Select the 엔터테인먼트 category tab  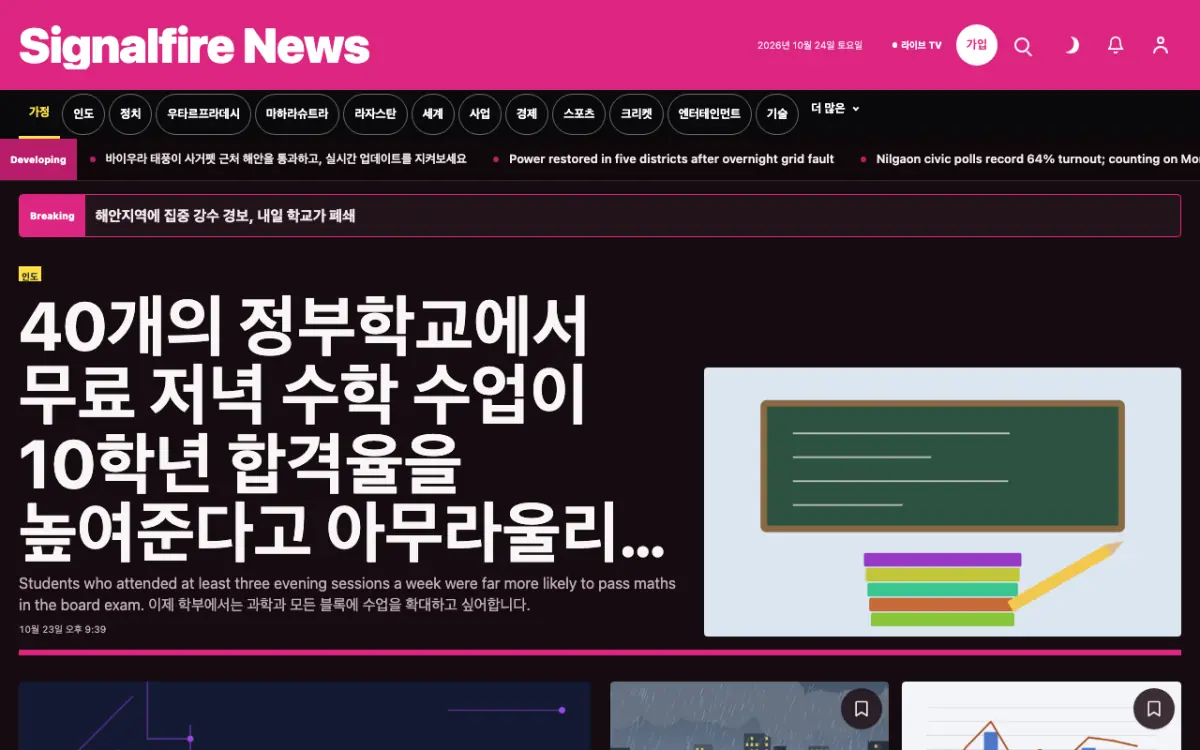pyautogui.click(x=709, y=114)
